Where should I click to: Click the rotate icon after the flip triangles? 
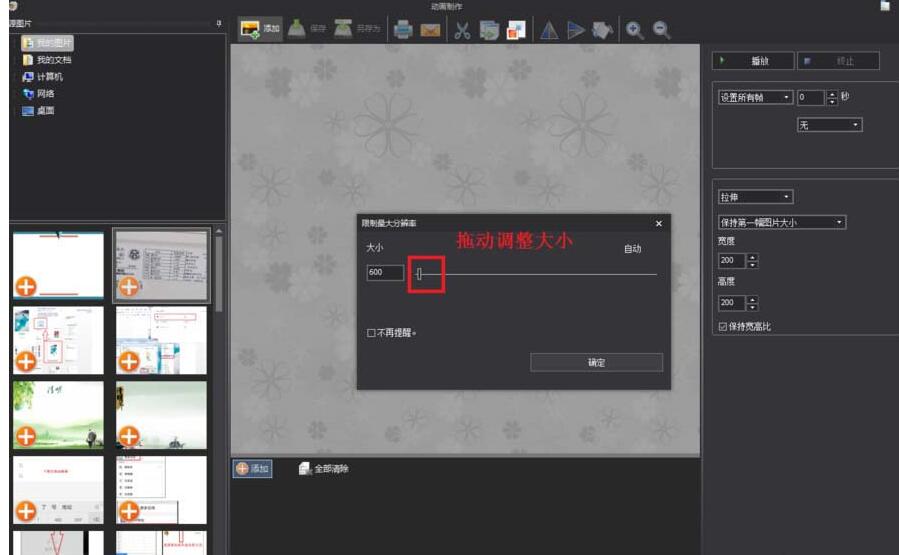pyautogui.click(x=602, y=30)
